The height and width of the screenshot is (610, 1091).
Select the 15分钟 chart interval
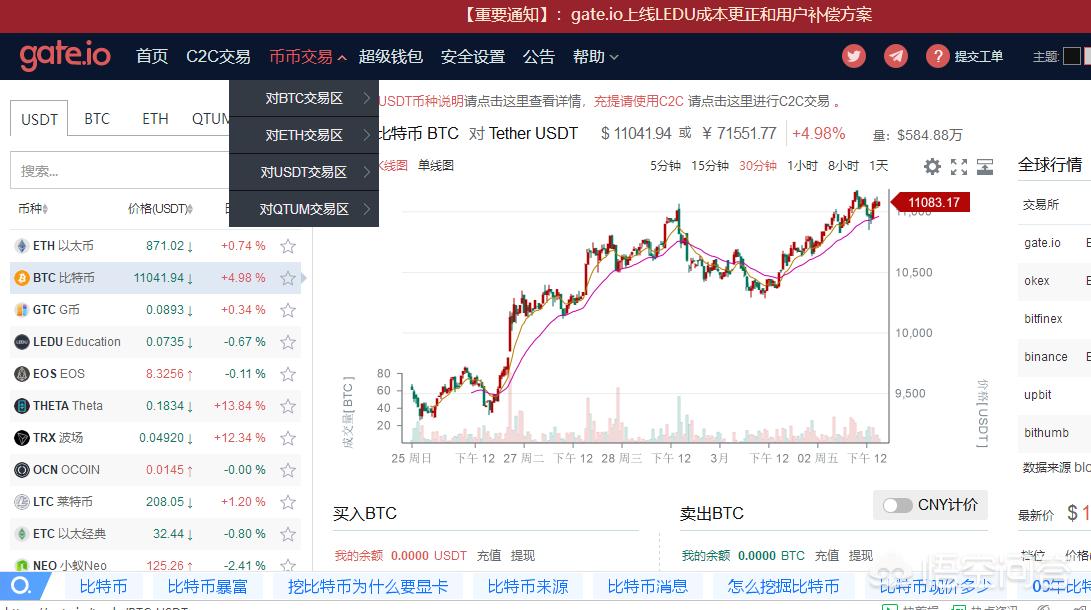point(710,165)
